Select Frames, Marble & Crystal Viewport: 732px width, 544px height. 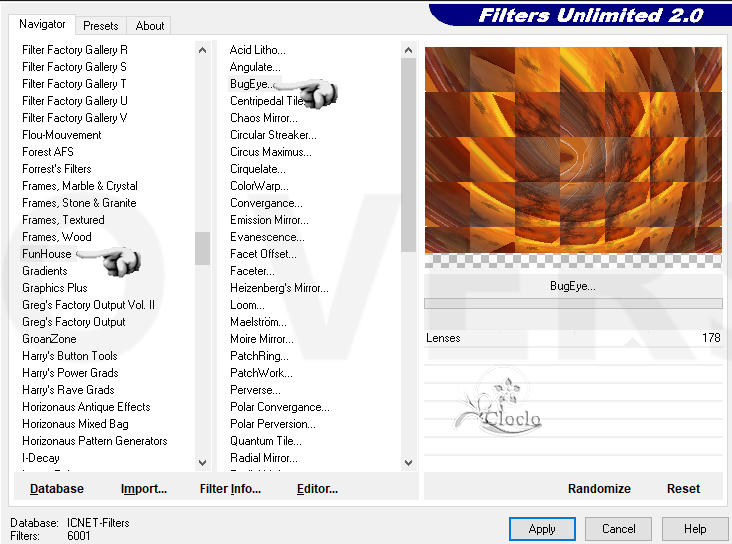(80, 186)
